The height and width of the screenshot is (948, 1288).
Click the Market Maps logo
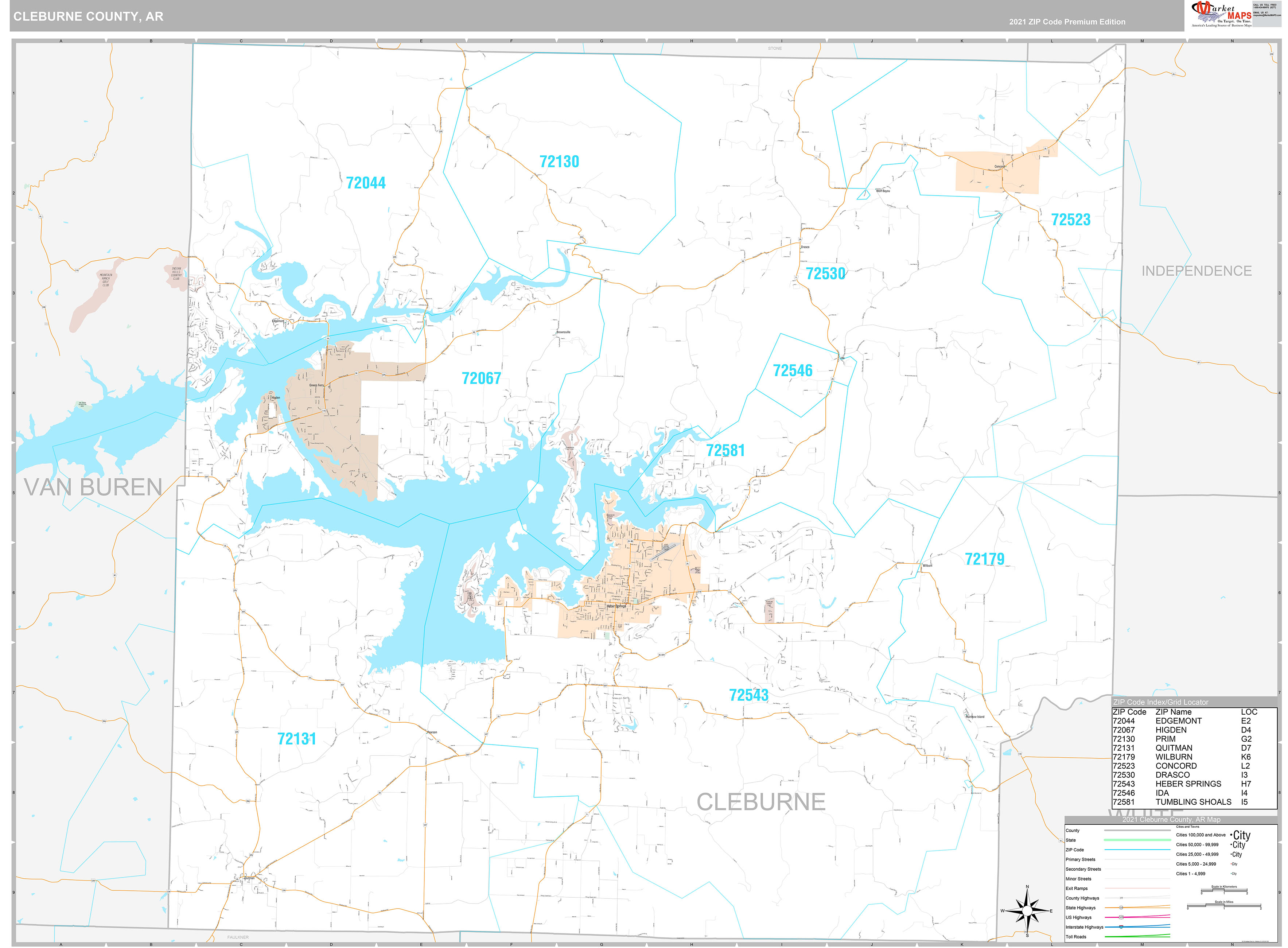pos(1221,14)
